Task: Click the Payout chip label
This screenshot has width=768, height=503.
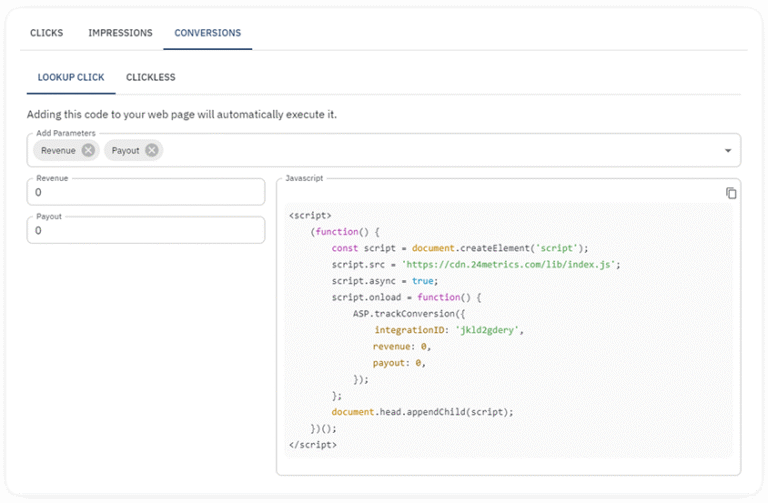Action: [125, 150]
